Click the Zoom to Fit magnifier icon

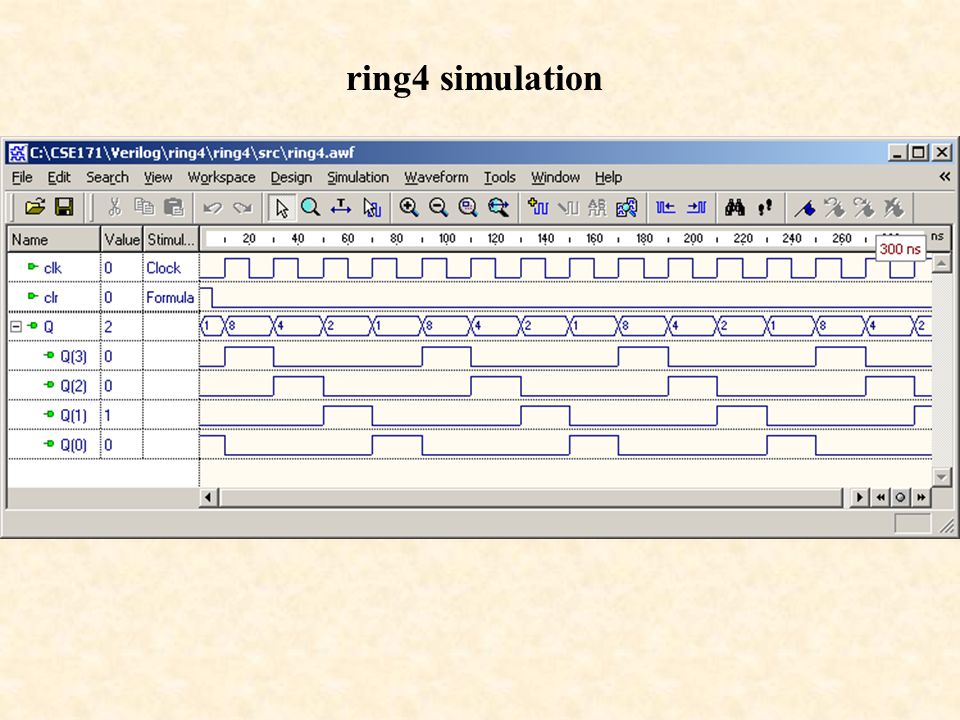tap(468, 208)
